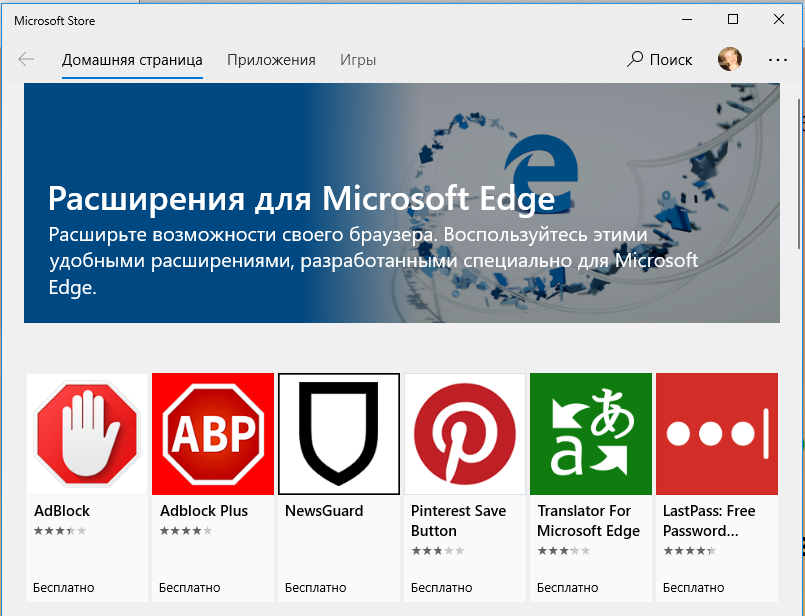Open Translator For Microsoft Edge title
805x616 pixels.
[x=588, y=521]
